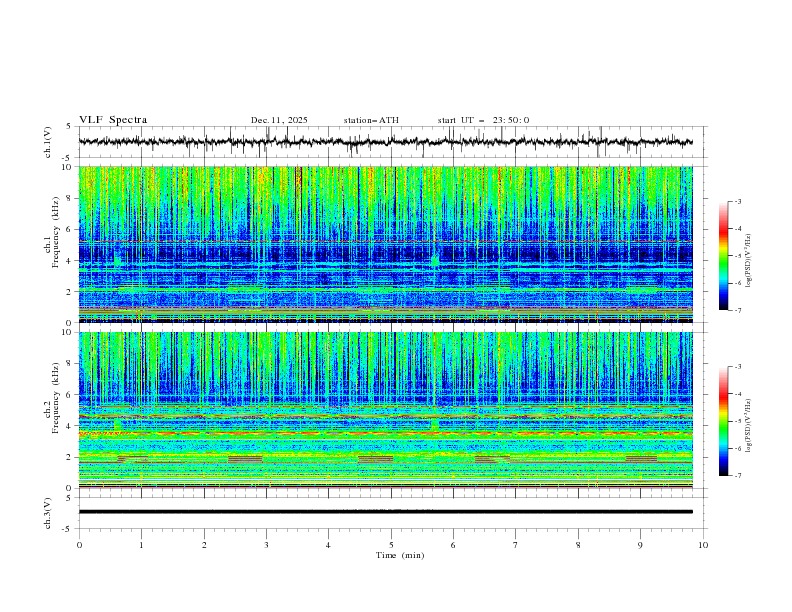This screenshot has height=612, width=792.
Task: Click the 'start UT = 23:50:0' text
Action: [x=483, y=120]
